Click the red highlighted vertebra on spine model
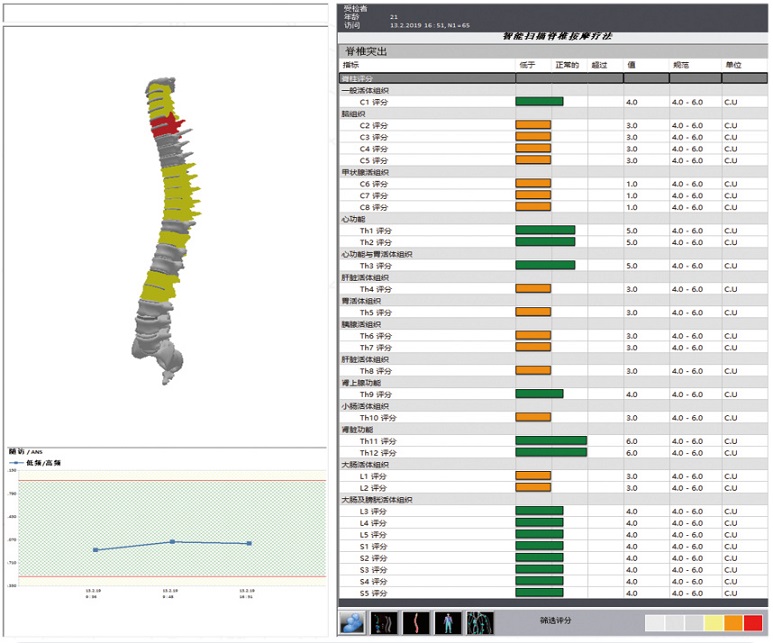 click(x=167, y=125)
